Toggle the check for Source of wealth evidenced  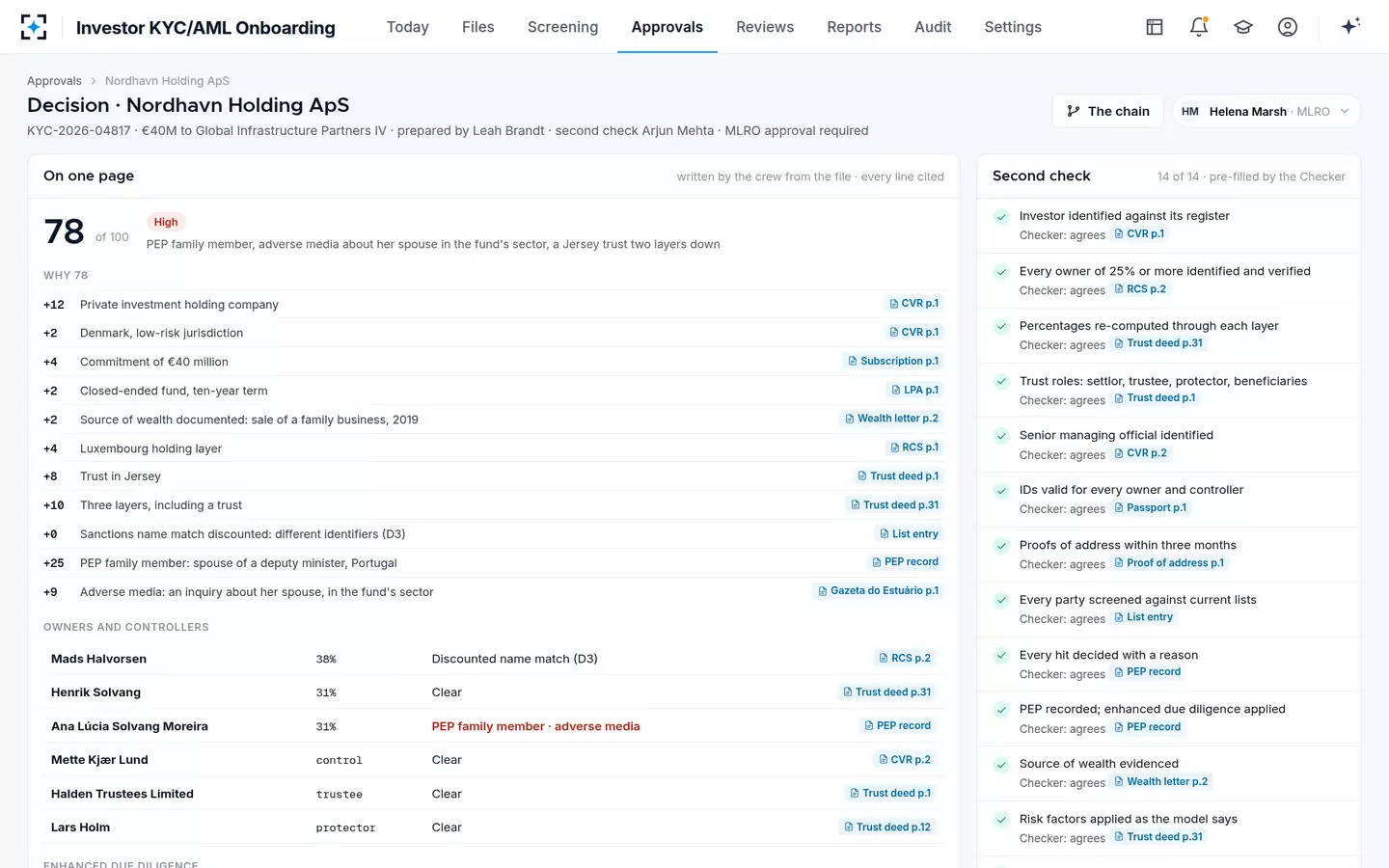tap(1001, 765)
